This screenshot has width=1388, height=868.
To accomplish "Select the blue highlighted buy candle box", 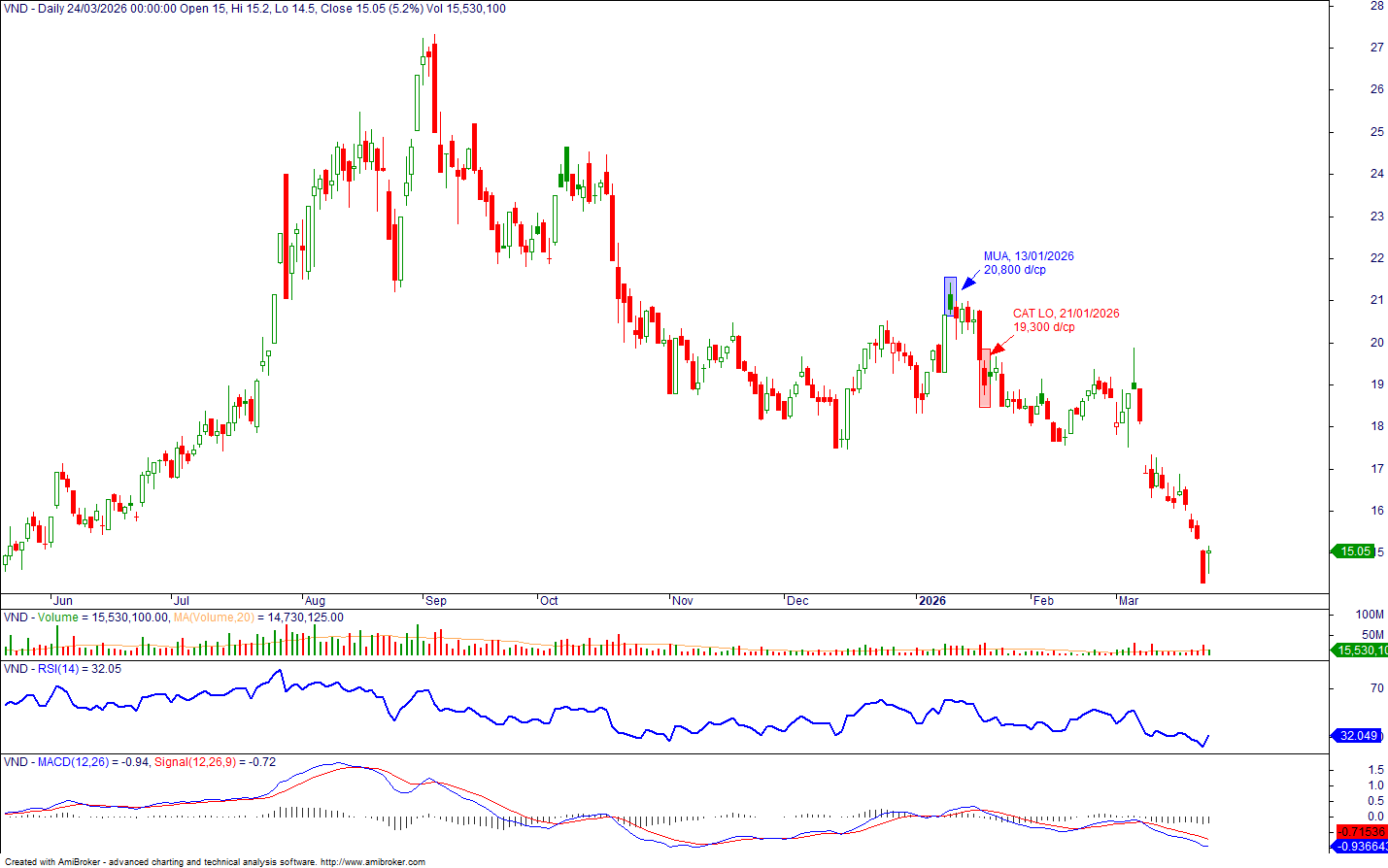I will pyautogui.click(x=950, y=296).
